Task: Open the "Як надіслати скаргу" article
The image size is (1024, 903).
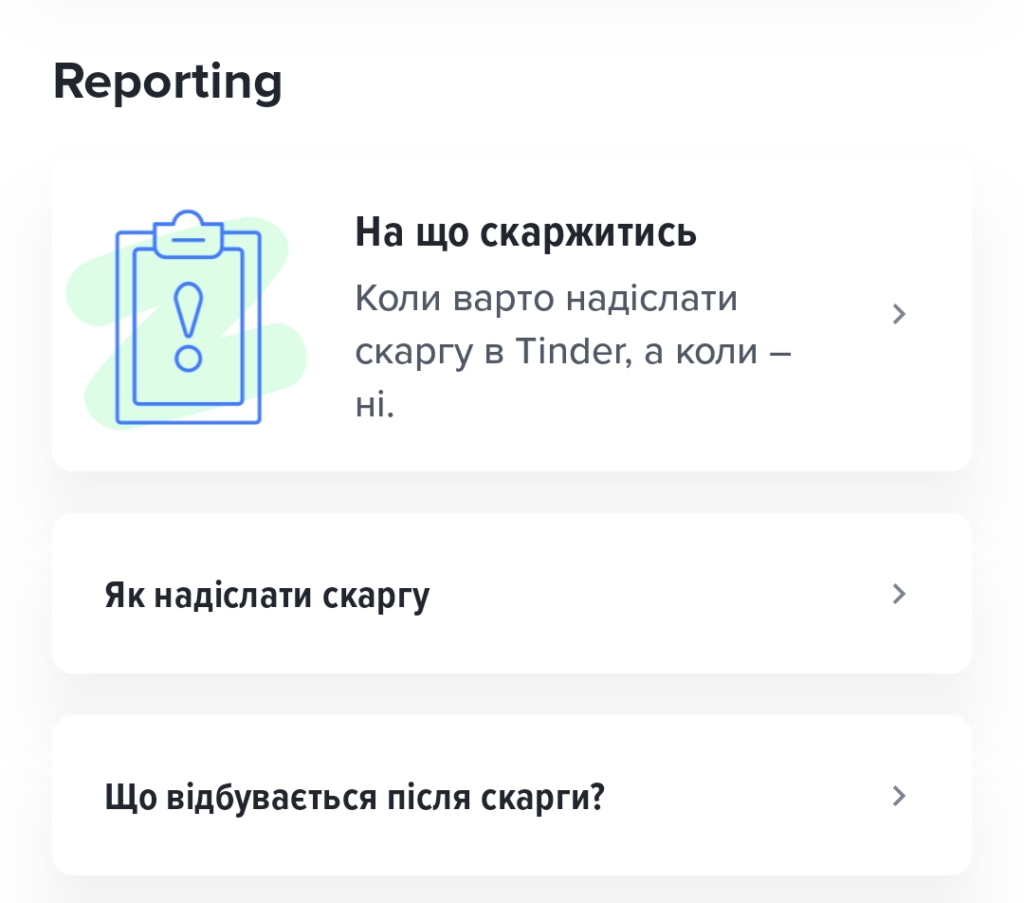Action: pos(267,596)
